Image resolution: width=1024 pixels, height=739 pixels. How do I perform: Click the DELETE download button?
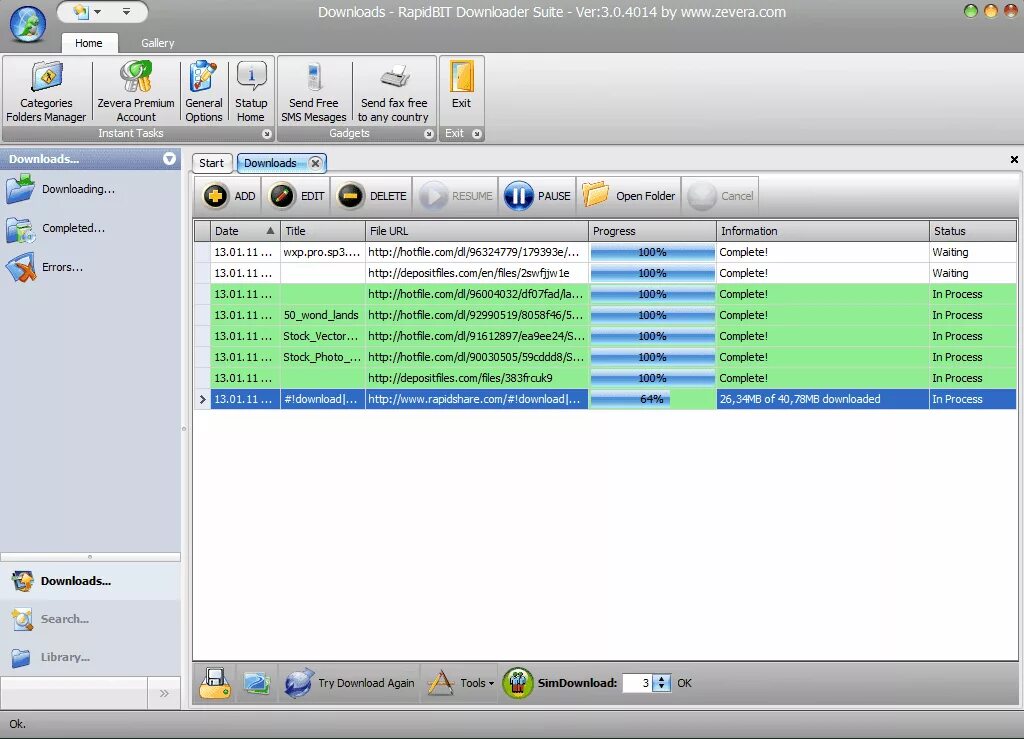[x=373, y=196]
